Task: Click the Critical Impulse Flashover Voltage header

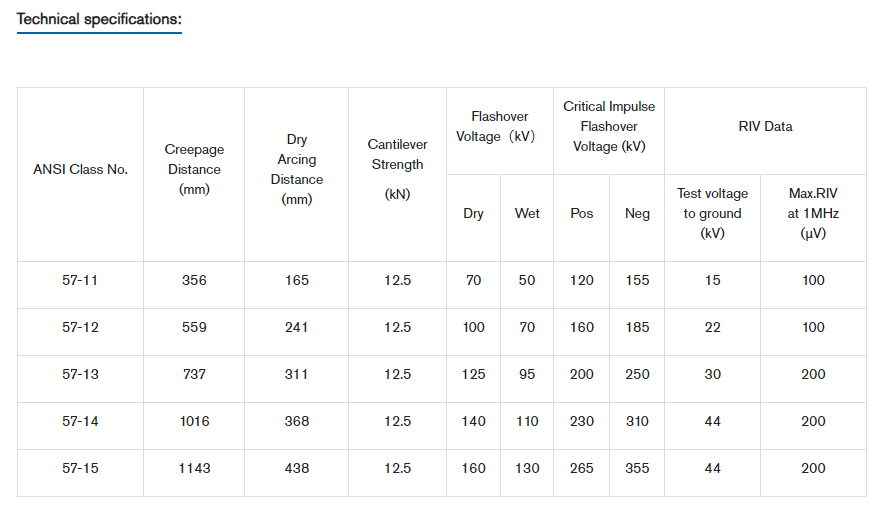Action: [609, 127]
